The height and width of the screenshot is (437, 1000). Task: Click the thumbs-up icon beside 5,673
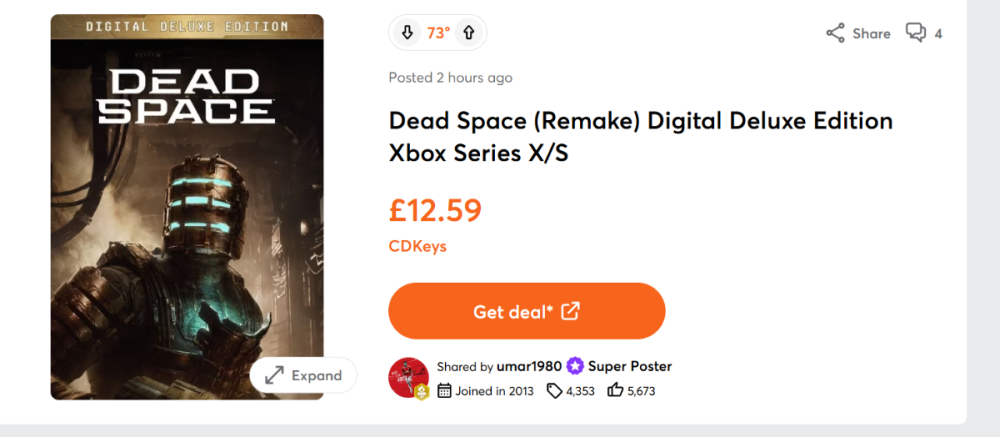pyautogui.click(x=615, y=391)
